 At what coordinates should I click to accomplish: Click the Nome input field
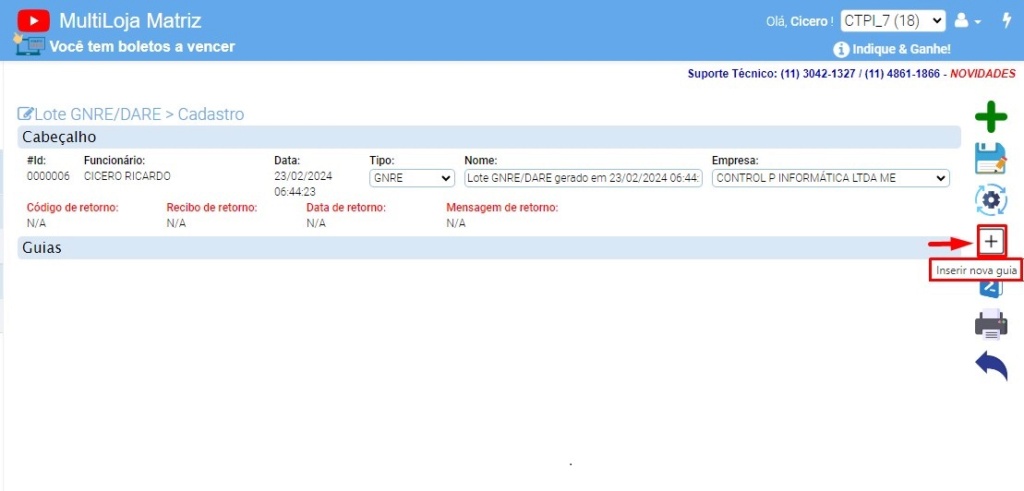[x=583, y=178]
